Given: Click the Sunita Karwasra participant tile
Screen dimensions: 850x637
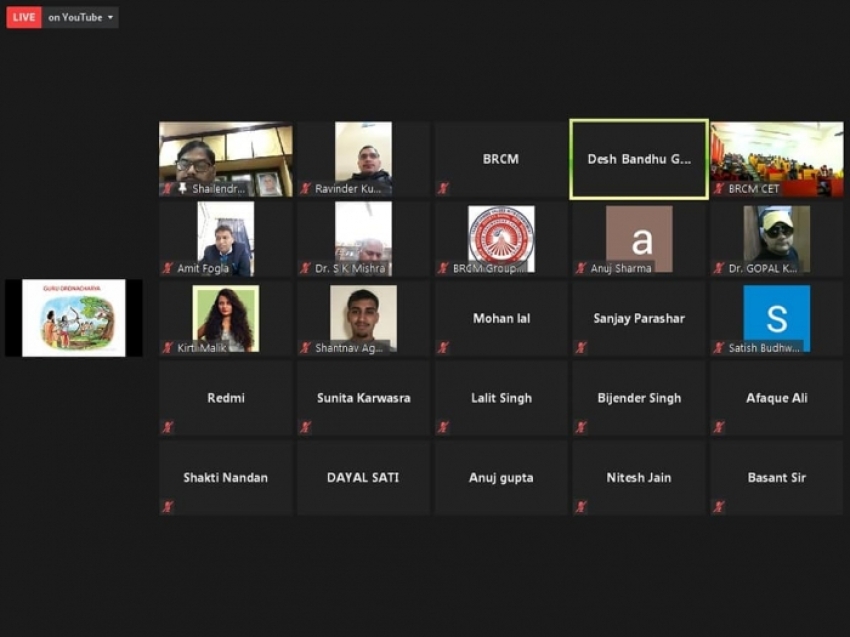Looking at the screenshot, I should click(x=363, y=398).
